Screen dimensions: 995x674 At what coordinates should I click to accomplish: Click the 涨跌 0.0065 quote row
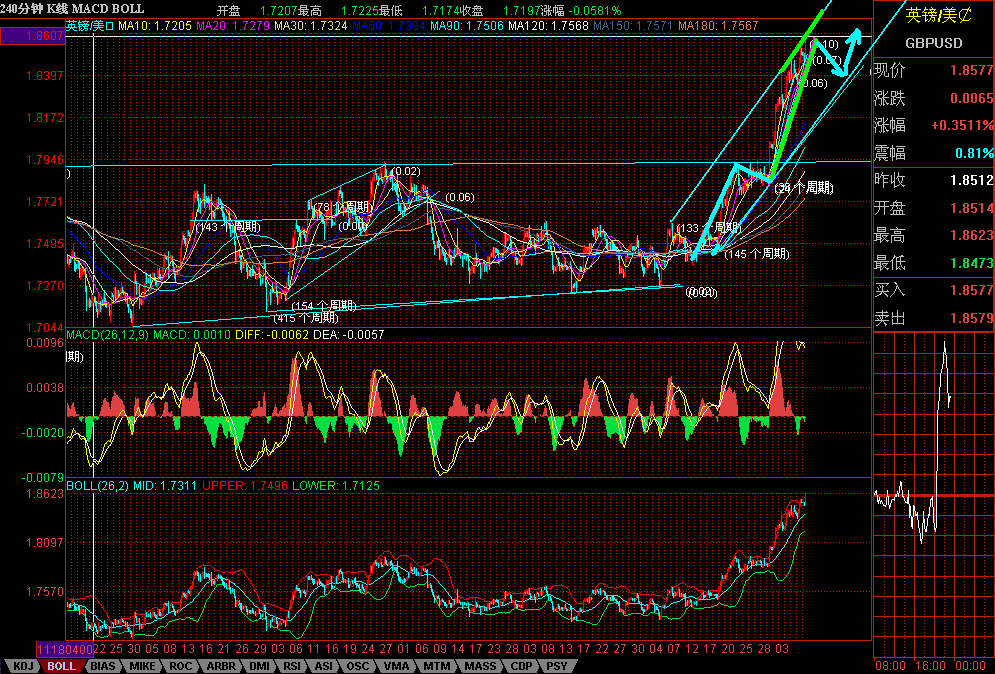[x=934, y=98]
